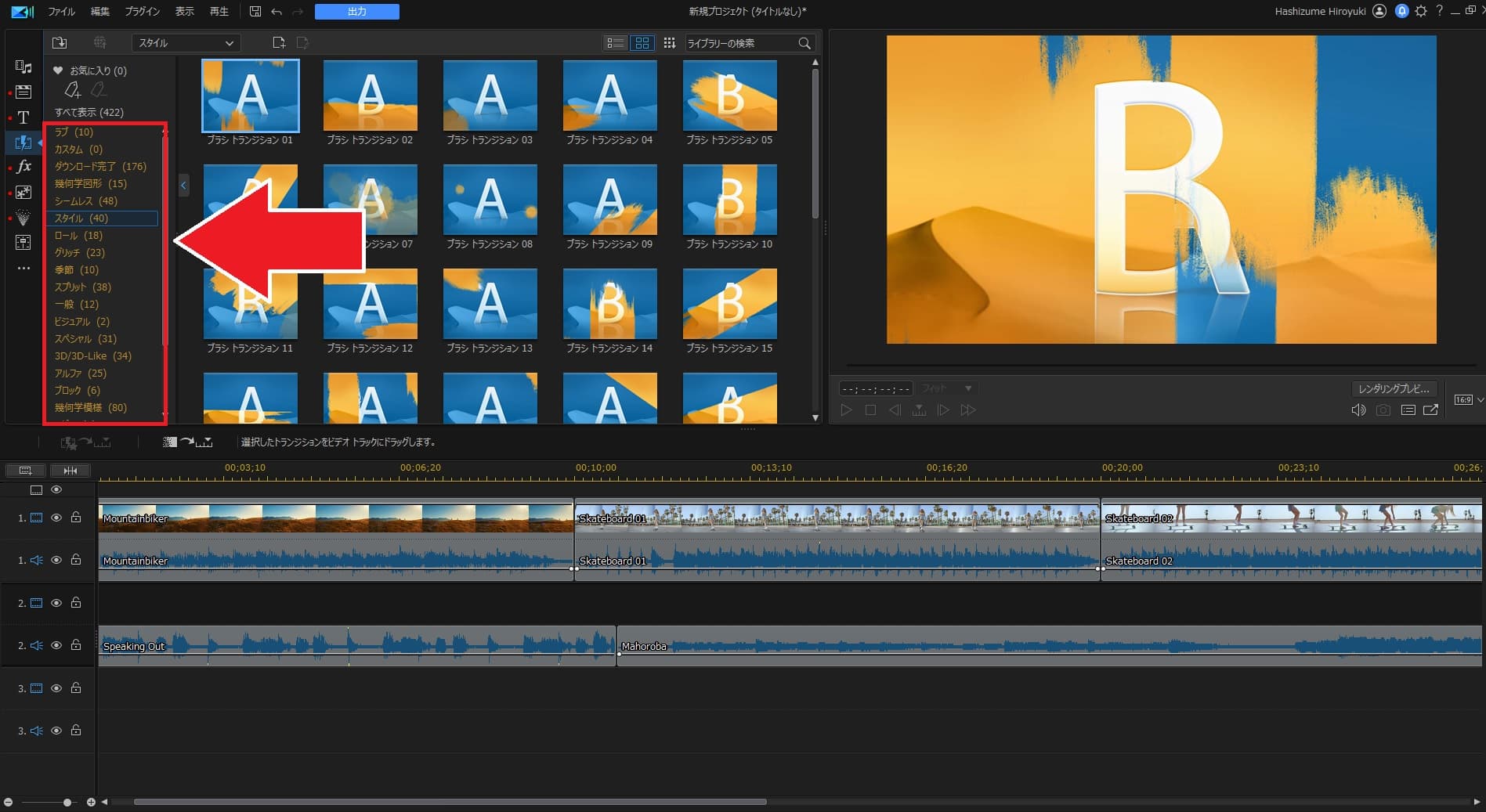This screenshot has height=812, width=1486.
Task: Click the import transition icon in library toolbar
Action: coord(60,43)
